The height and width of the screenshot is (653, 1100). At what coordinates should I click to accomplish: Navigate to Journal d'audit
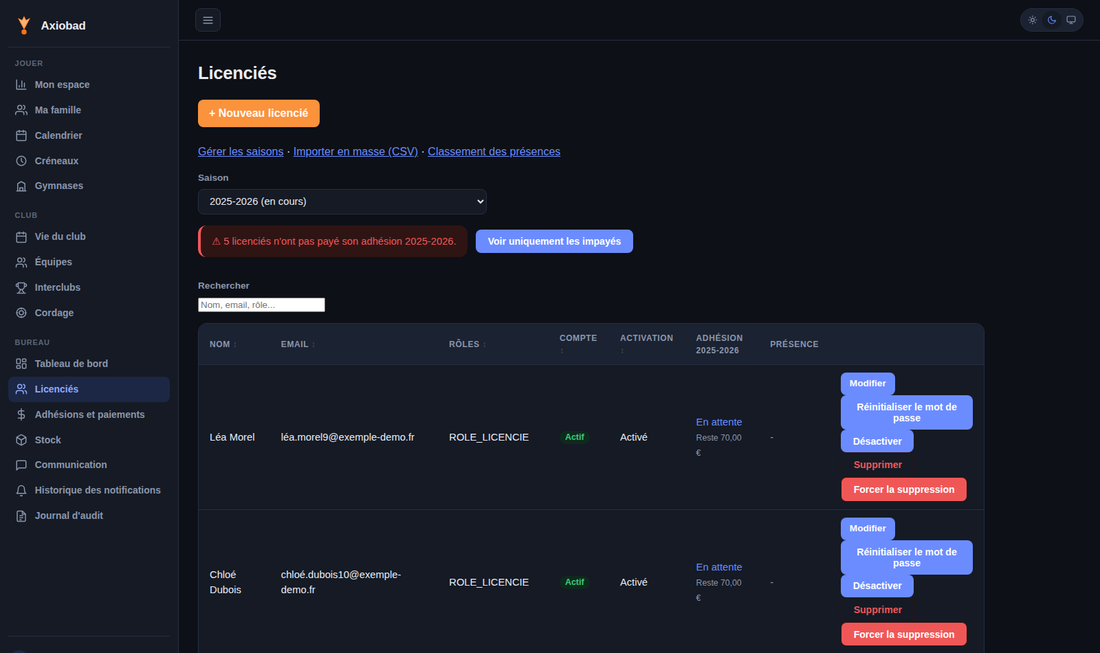[x=89, y=516]
